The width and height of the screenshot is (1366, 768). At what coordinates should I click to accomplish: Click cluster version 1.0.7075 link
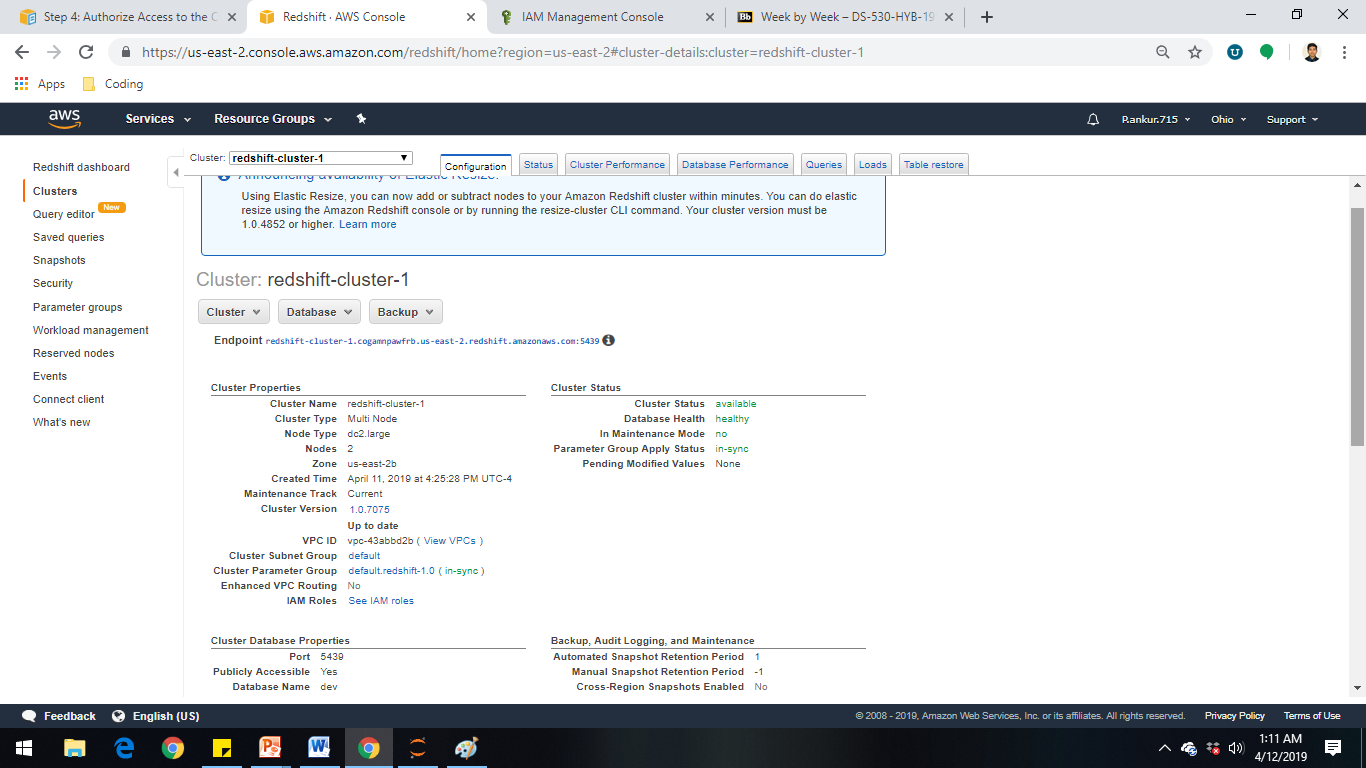(x=369, y=510)
